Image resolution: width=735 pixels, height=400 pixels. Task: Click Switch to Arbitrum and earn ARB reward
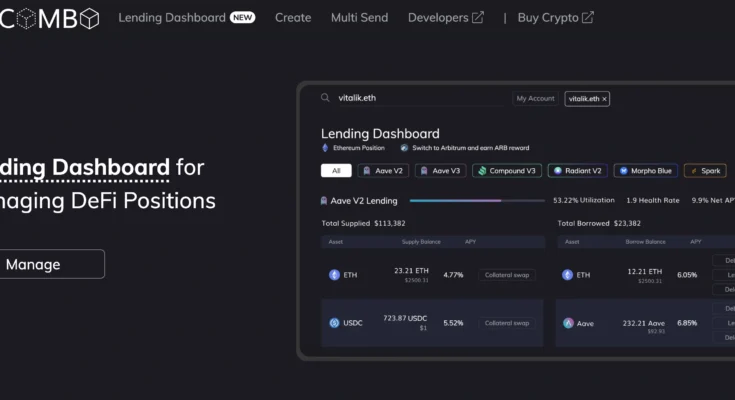471,148
